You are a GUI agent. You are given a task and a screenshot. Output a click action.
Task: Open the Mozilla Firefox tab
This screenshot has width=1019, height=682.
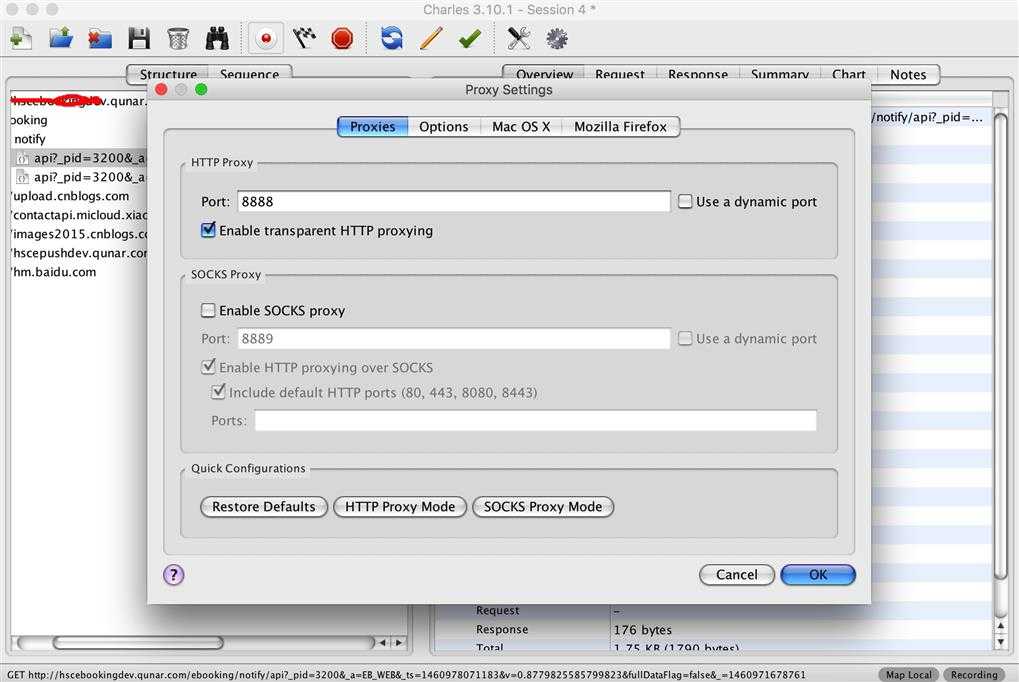[621, 127]
